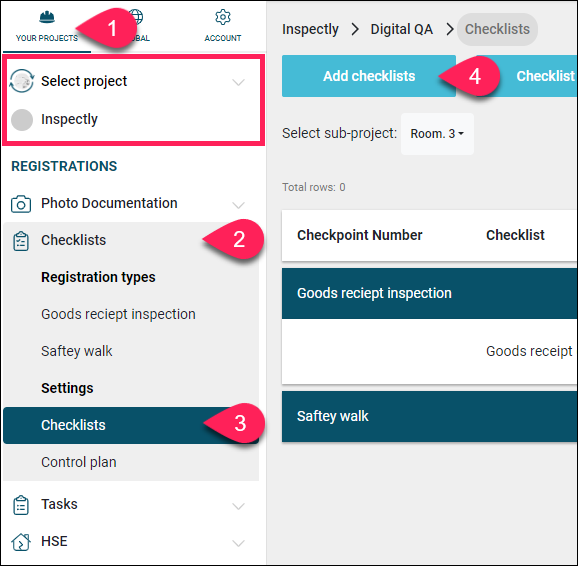Open the Room. 3 sub-project dropdown
Image resolution: width=578 pixels, height=566 pixels.
coord(437,133)
